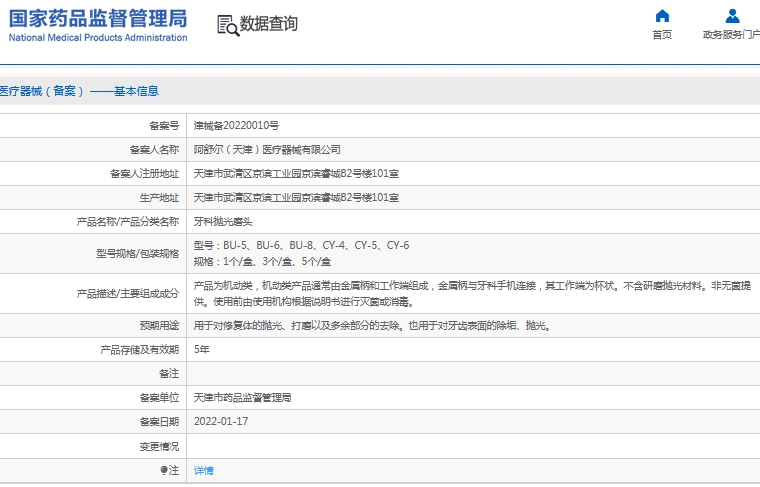Click the 备案人注册地址 row label
Image resolution: width=760 pixels, height=487 pixels.
[144, 173]
